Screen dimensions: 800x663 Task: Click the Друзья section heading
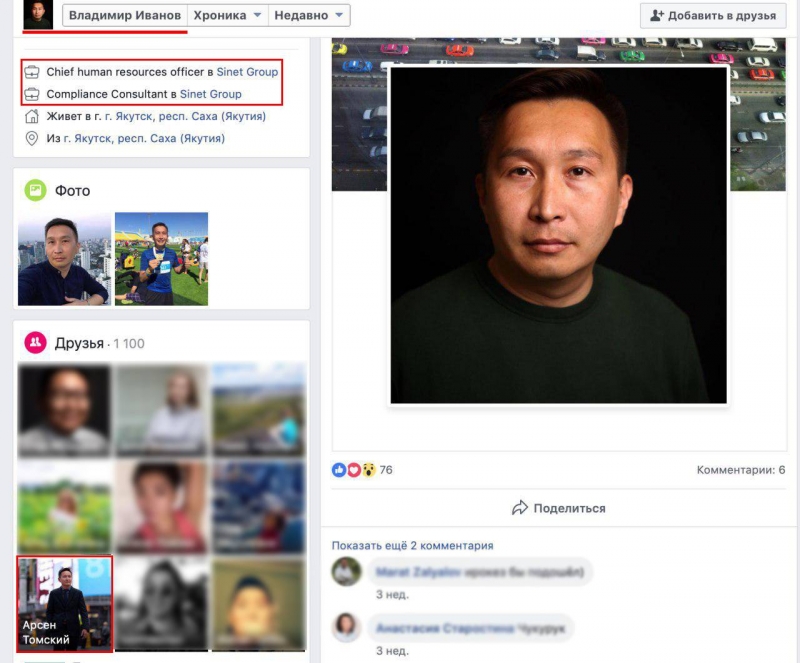80,343
